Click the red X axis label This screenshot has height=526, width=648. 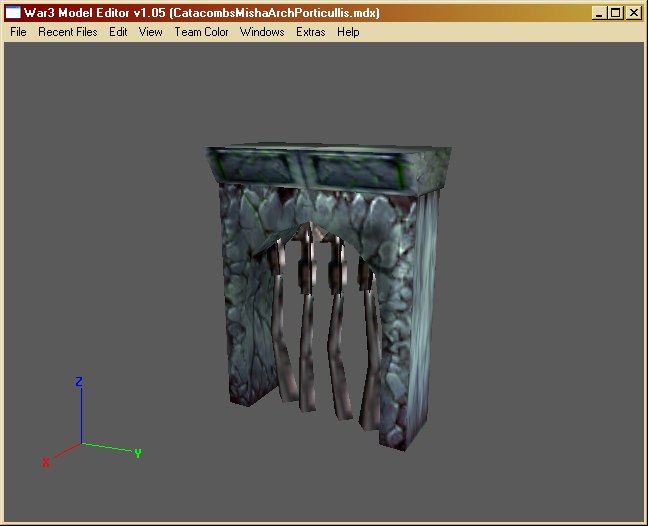point(45,462)
